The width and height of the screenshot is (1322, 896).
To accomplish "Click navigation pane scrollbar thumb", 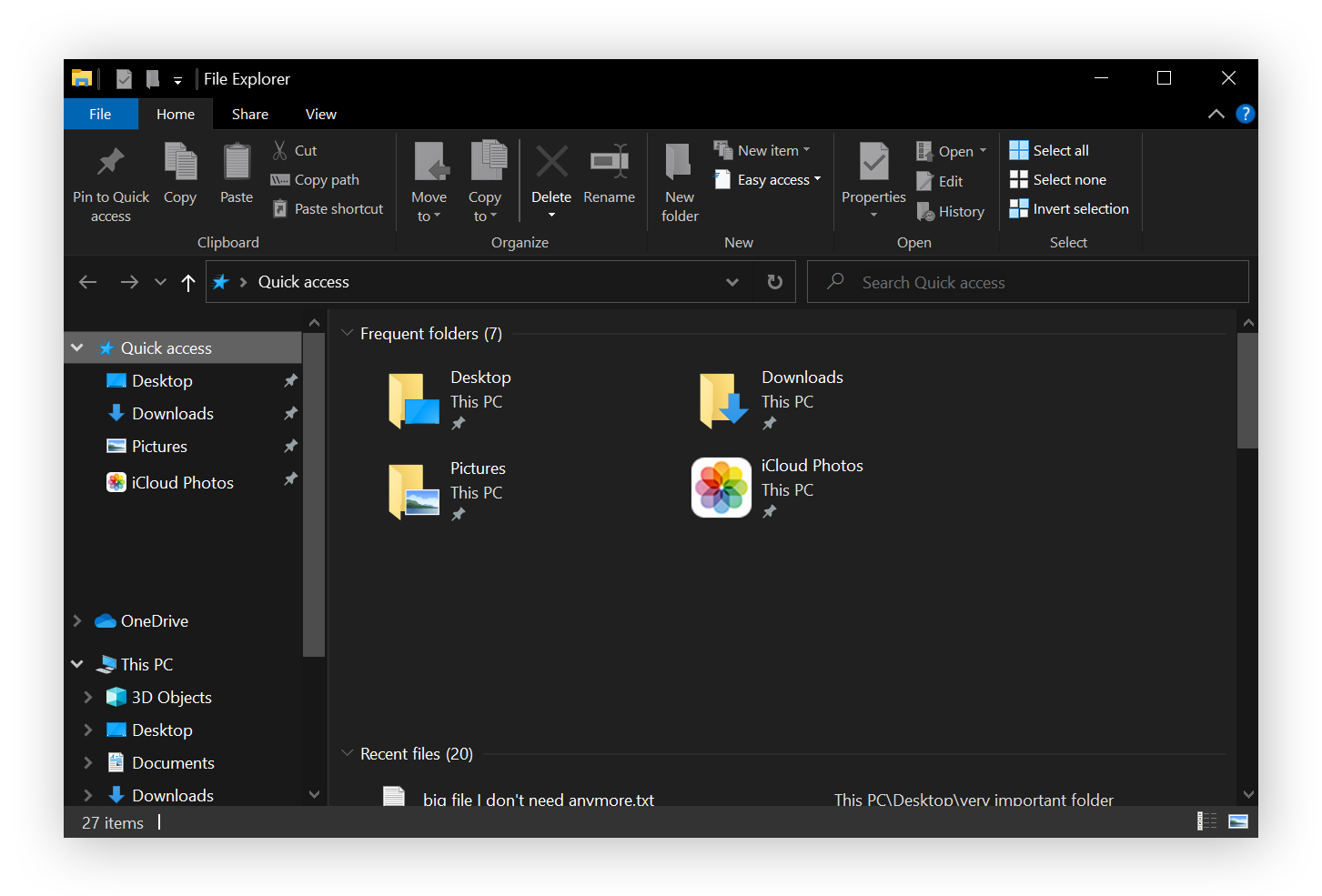I will pos(314,494).
